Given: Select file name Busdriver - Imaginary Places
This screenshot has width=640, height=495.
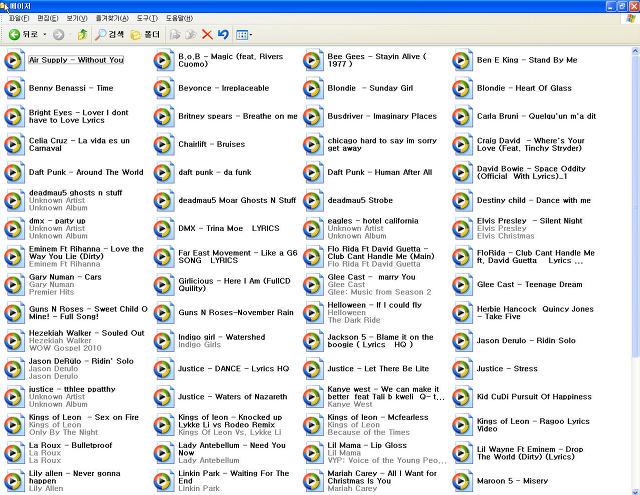Looking at the screenshot, I should click(382, 116).
